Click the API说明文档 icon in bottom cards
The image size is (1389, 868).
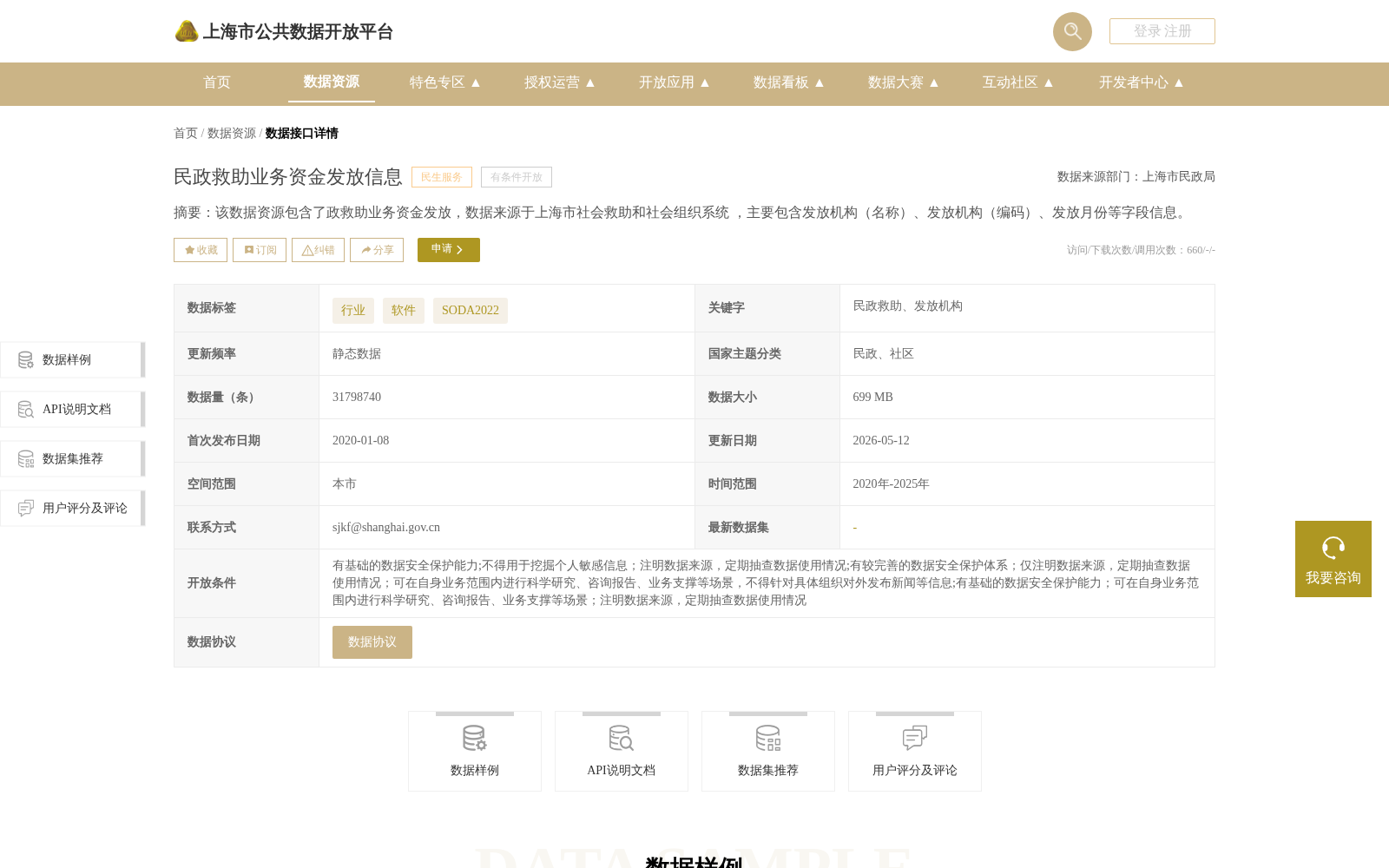pos(622,738)
